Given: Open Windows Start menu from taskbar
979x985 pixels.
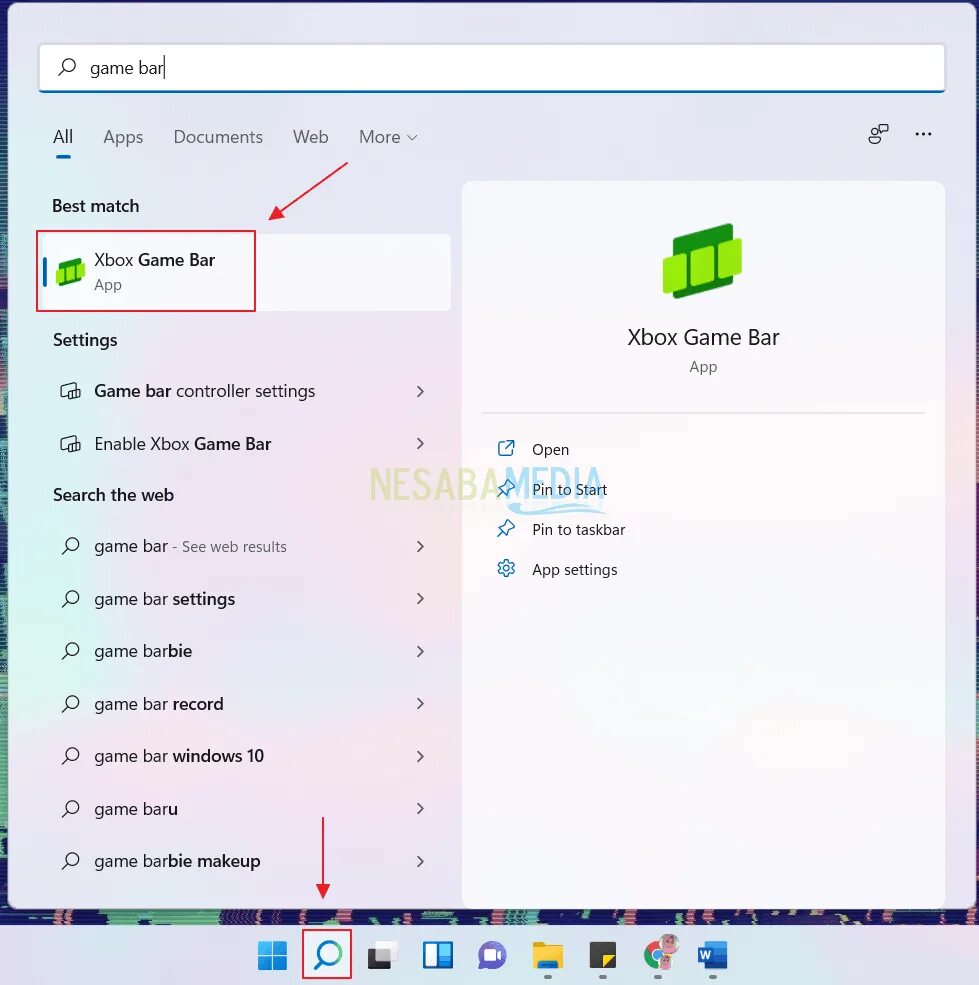Looking at the screenshot, I should [x=272, y=955].
